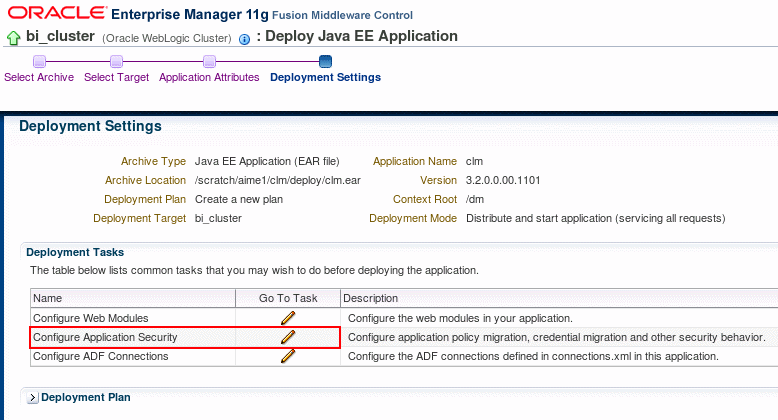
Task: Click the application name value clm
Action: click(474, 161)
